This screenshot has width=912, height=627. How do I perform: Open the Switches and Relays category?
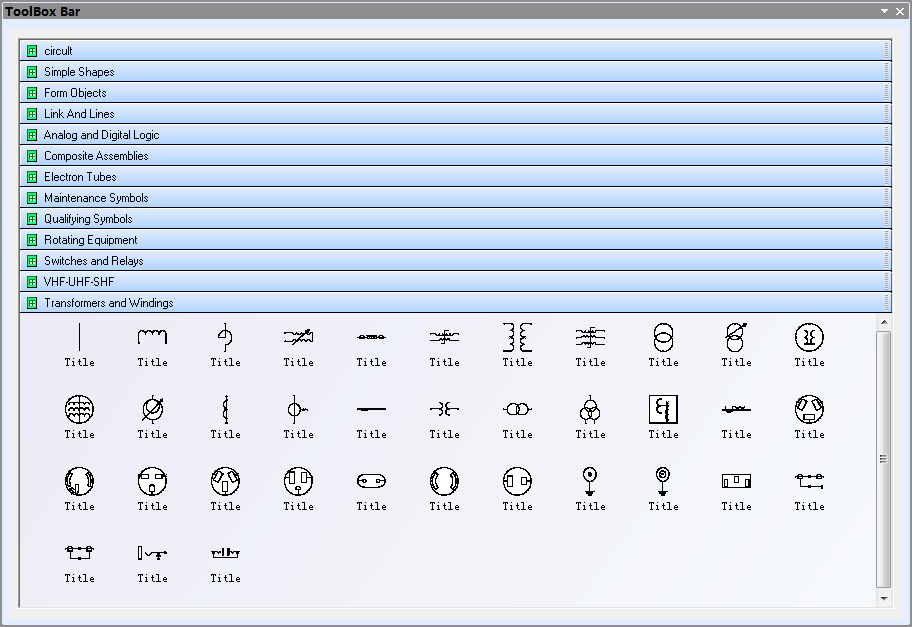click(93, 261)
